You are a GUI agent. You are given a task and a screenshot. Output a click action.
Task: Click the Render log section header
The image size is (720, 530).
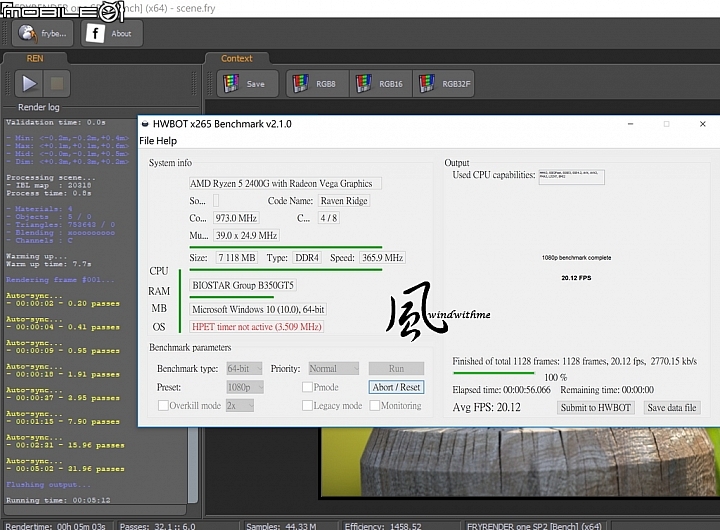39,107
